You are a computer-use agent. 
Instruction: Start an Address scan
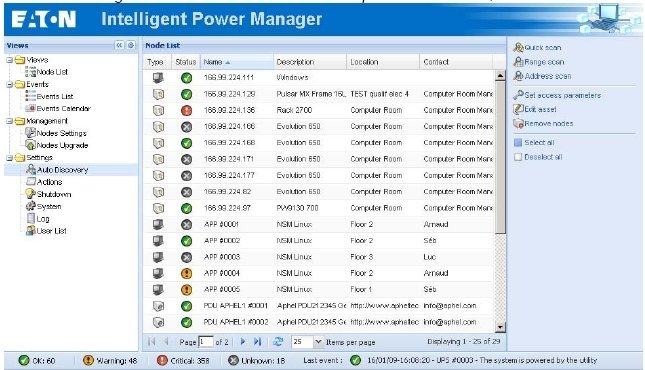point(542,76)
